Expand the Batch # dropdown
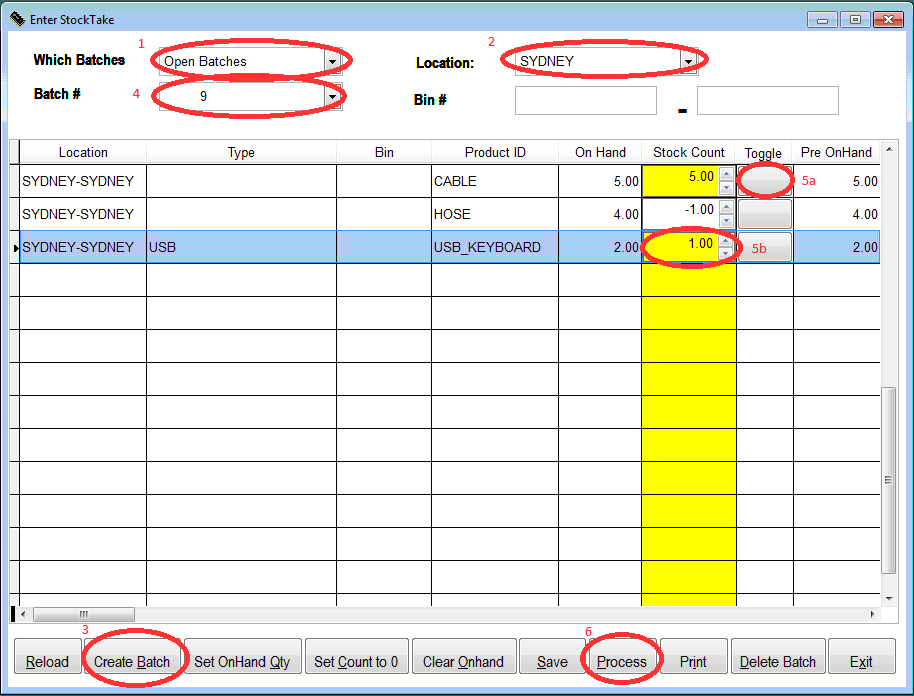 pyautogui.click(x=331, y=95)
